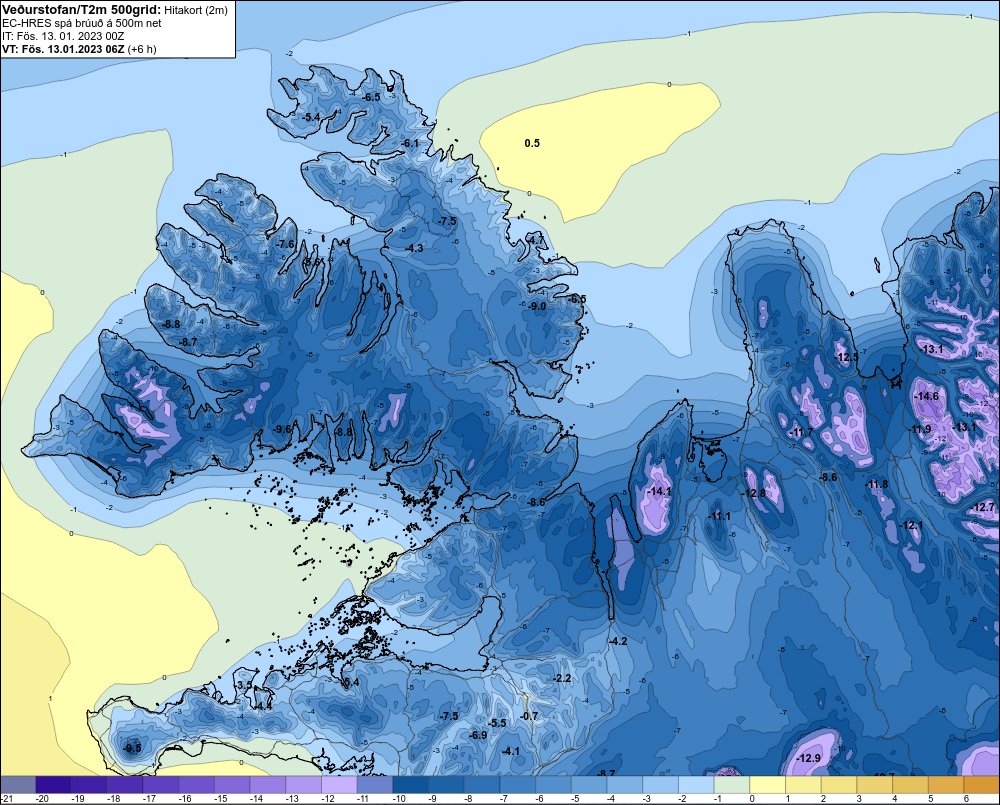Select legend swatch between -7 and -6

point(518,785)
